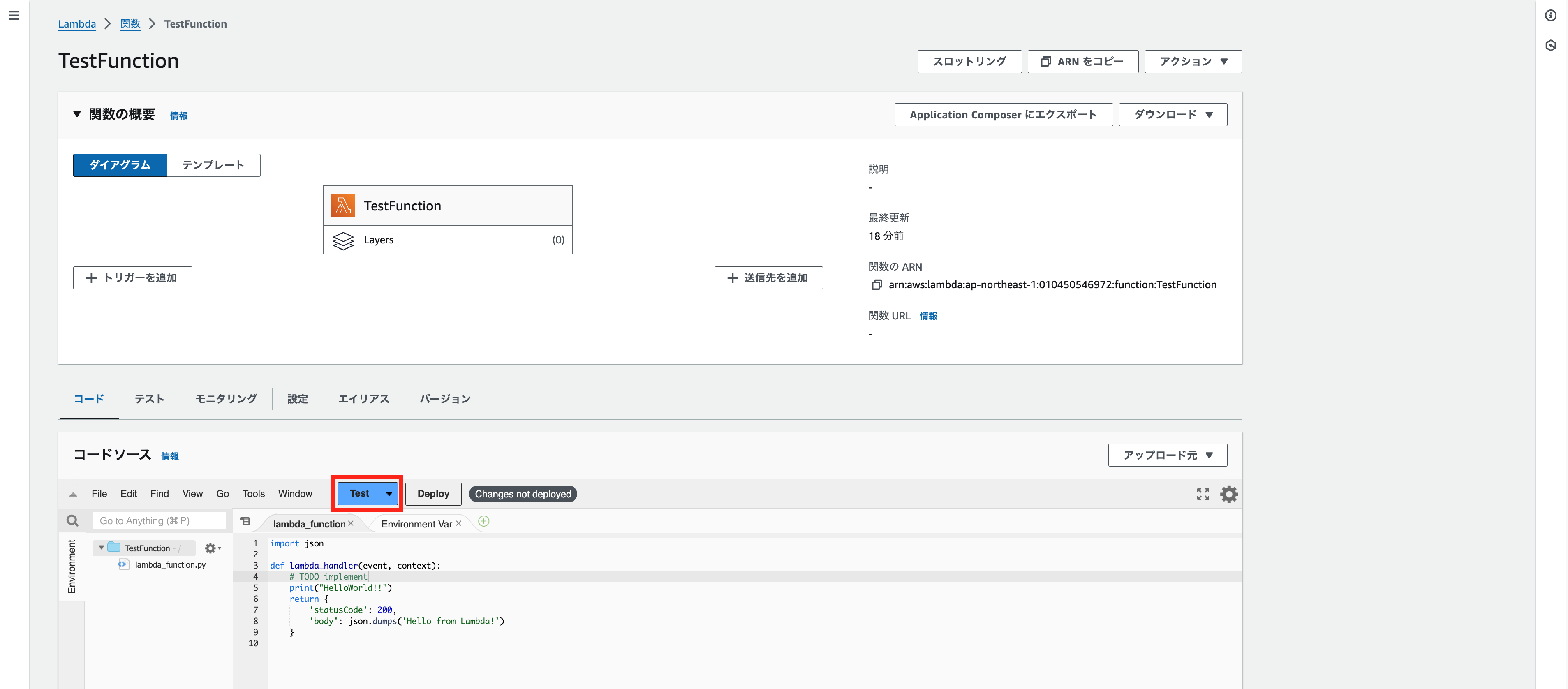
Task: Open the info panel icon at the top right
Action: click(1550, 16)
